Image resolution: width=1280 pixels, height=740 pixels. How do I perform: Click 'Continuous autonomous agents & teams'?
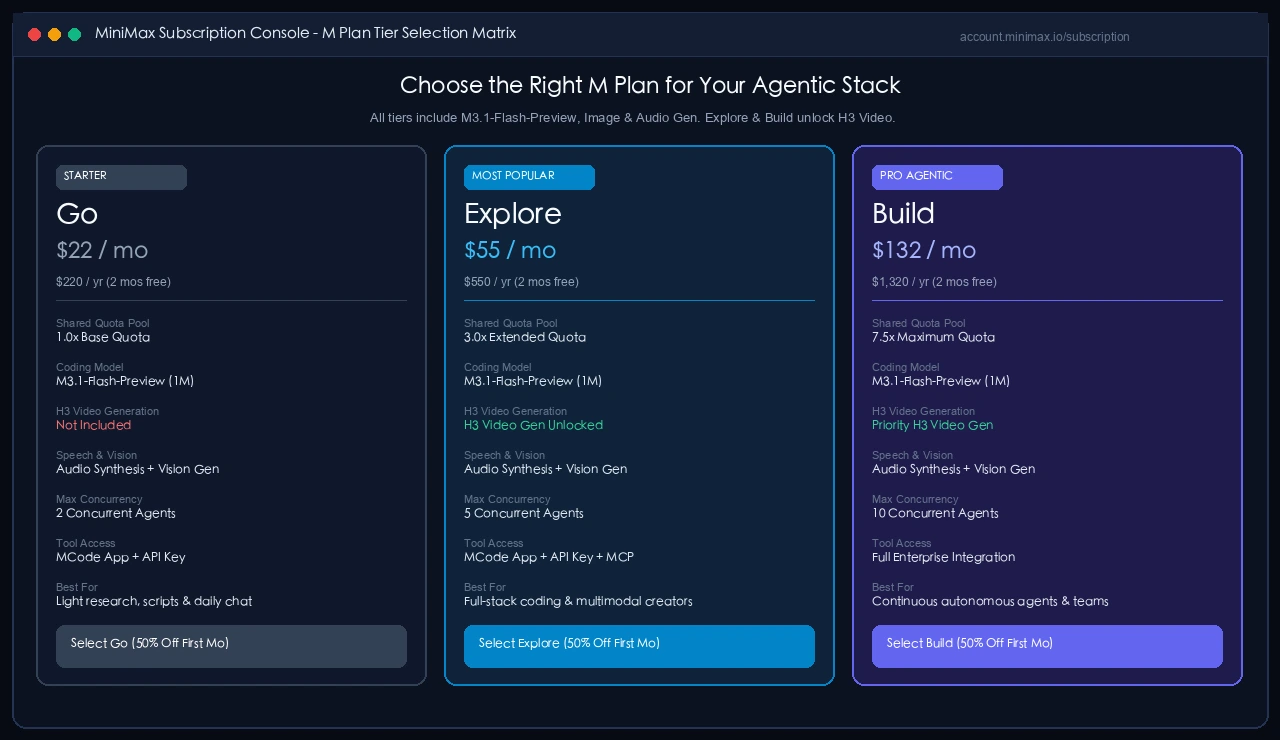coord(990,601)
